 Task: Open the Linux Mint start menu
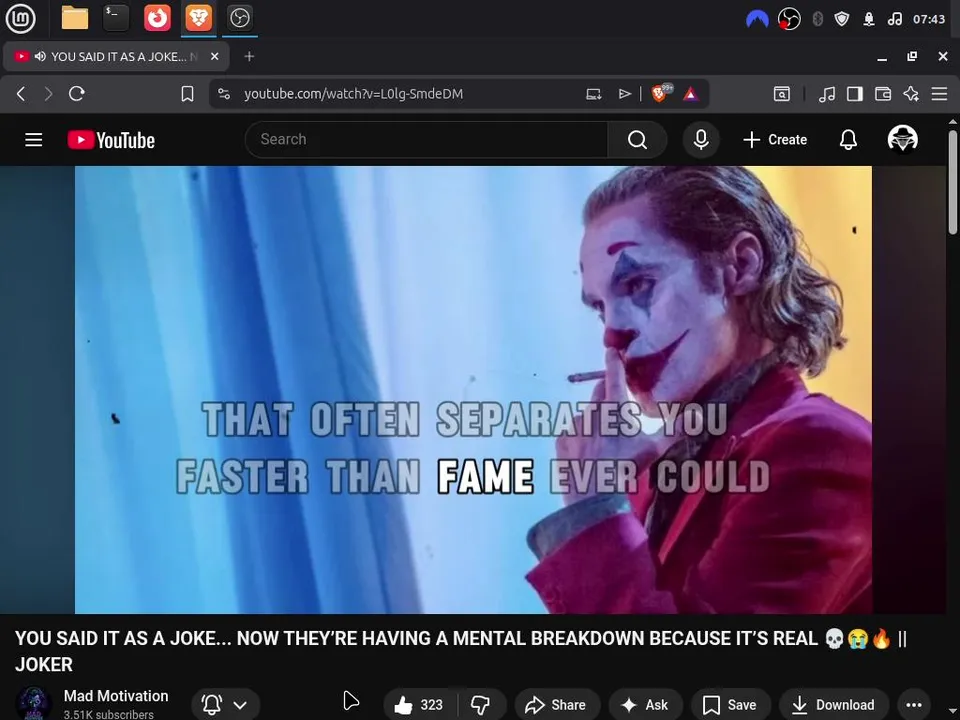point(20,18)
